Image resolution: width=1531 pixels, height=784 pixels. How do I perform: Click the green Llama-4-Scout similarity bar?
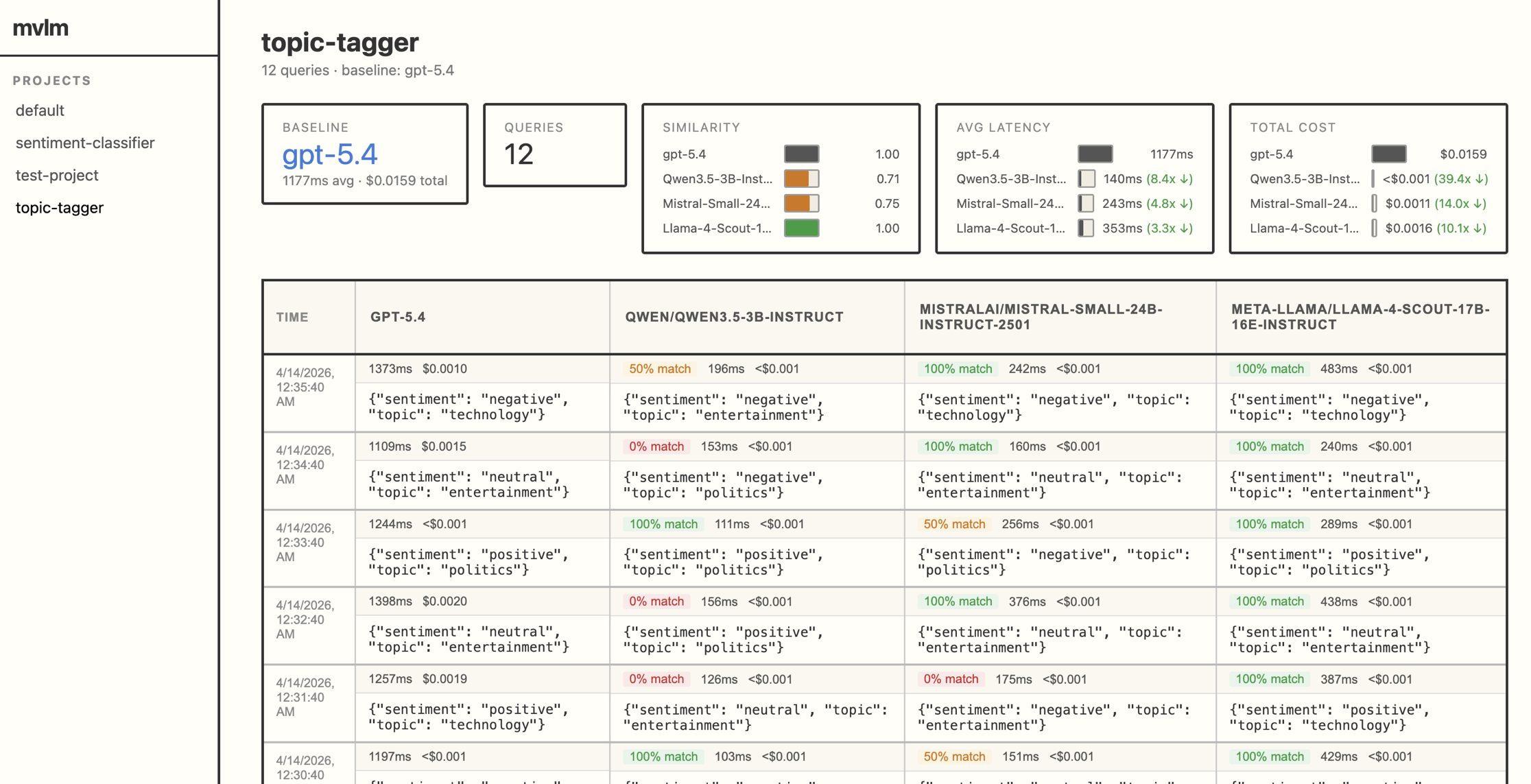click(x=801, y=228)
